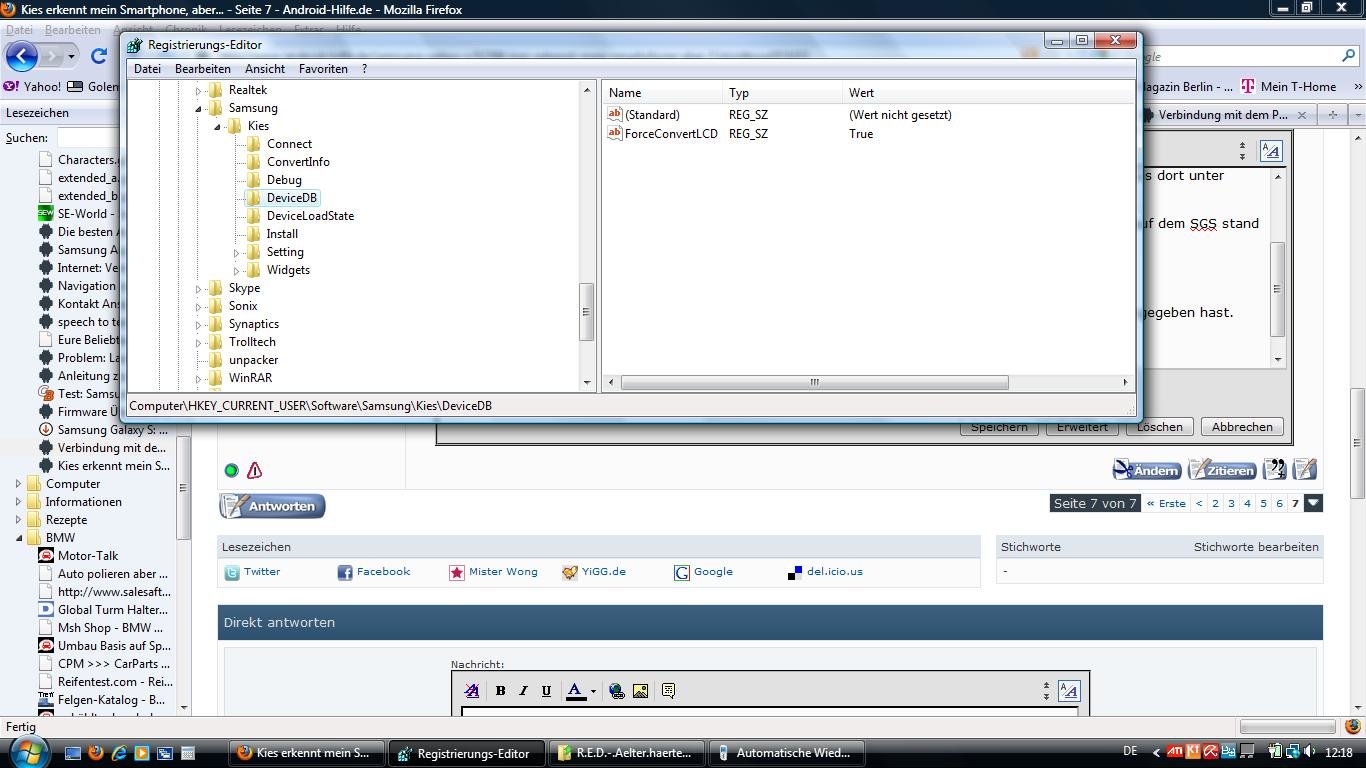
Task: Expand the Skype registry key
Action: coord(198,288)
